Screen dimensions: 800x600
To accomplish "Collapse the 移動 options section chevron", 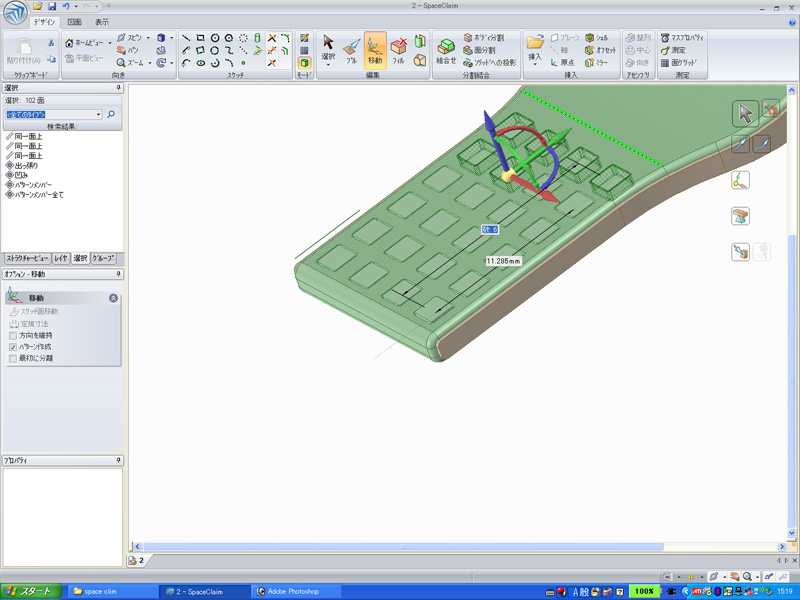I will [x=113, y=298].
